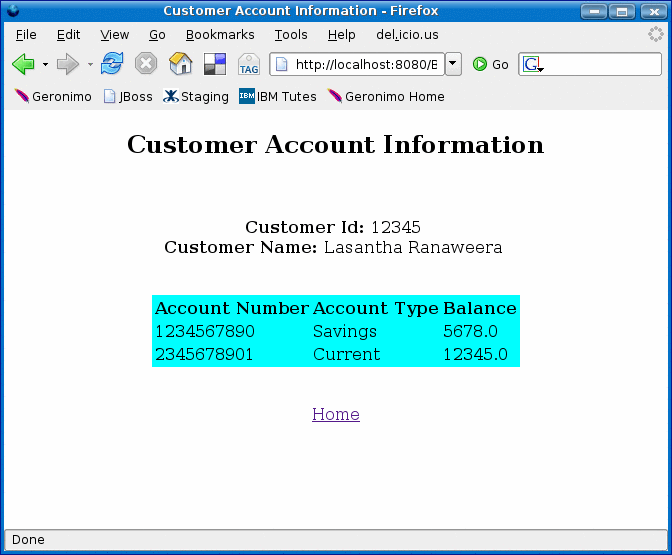Image resolution: width=672 pixels, height=555 pixels.
Task: Open the Bookmarks menu
Action: click(x=220, y=35)
